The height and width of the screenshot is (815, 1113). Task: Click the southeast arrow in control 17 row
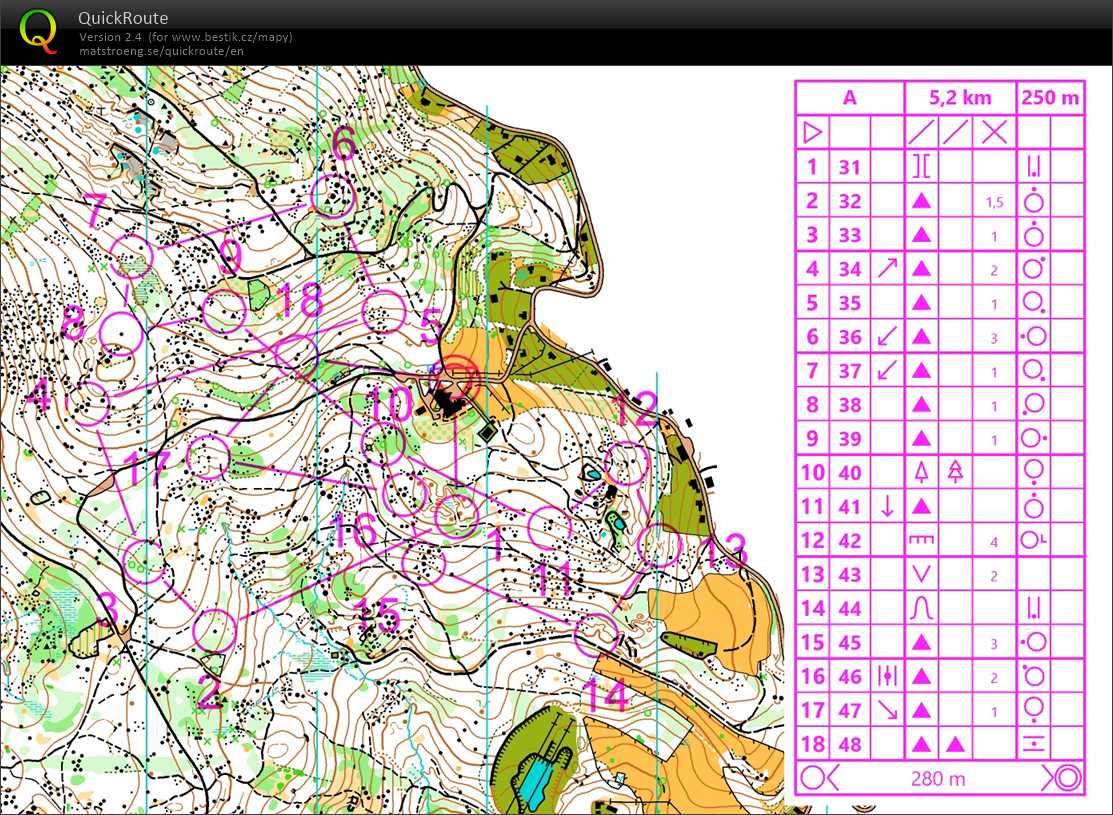click(886, 710)
